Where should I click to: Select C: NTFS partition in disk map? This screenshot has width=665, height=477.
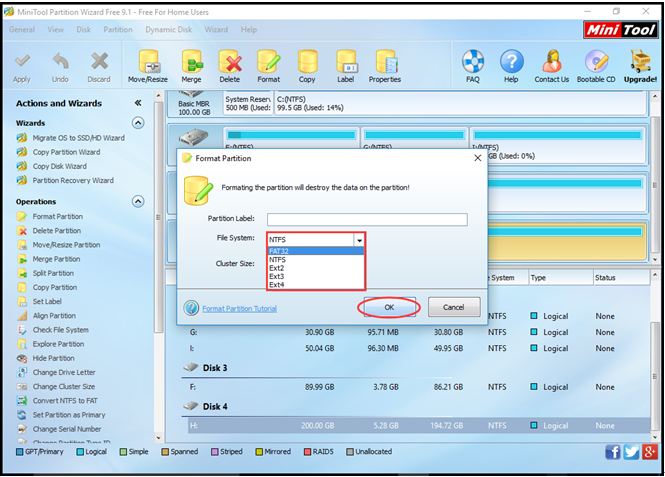pos(460,103)
